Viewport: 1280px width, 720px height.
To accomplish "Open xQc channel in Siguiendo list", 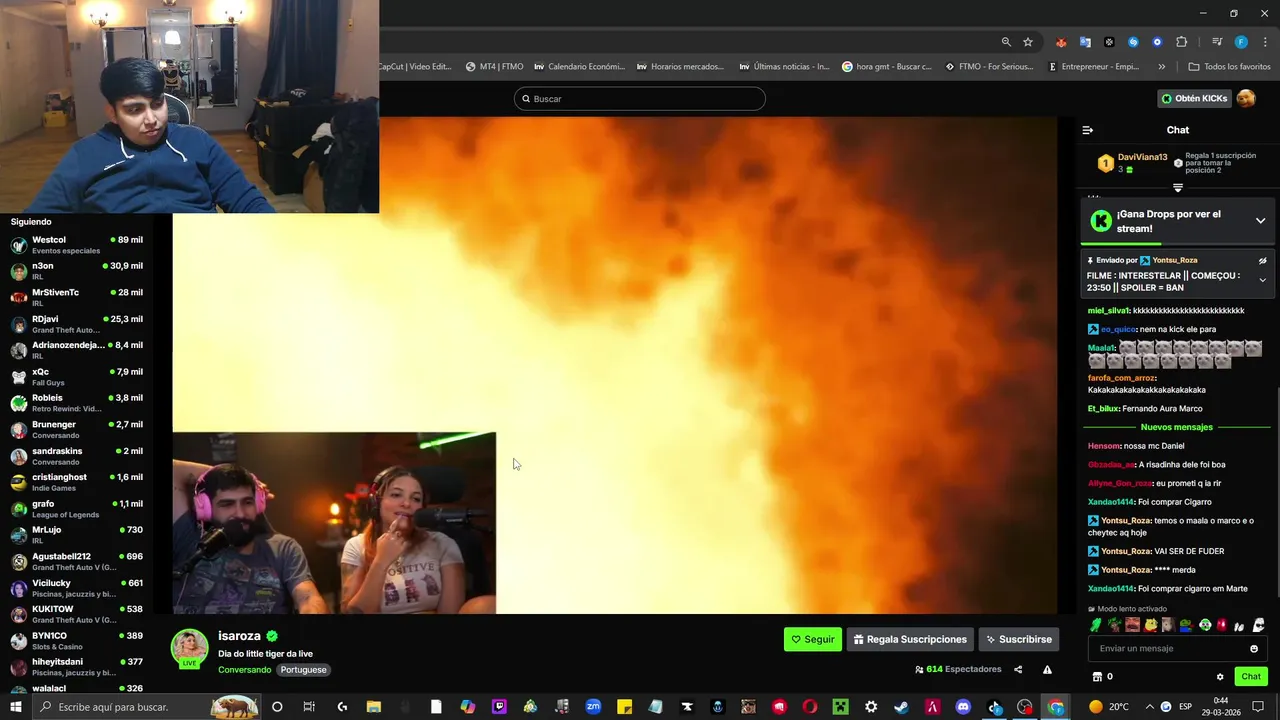I will pyautogui.click(x=77, y=377).
